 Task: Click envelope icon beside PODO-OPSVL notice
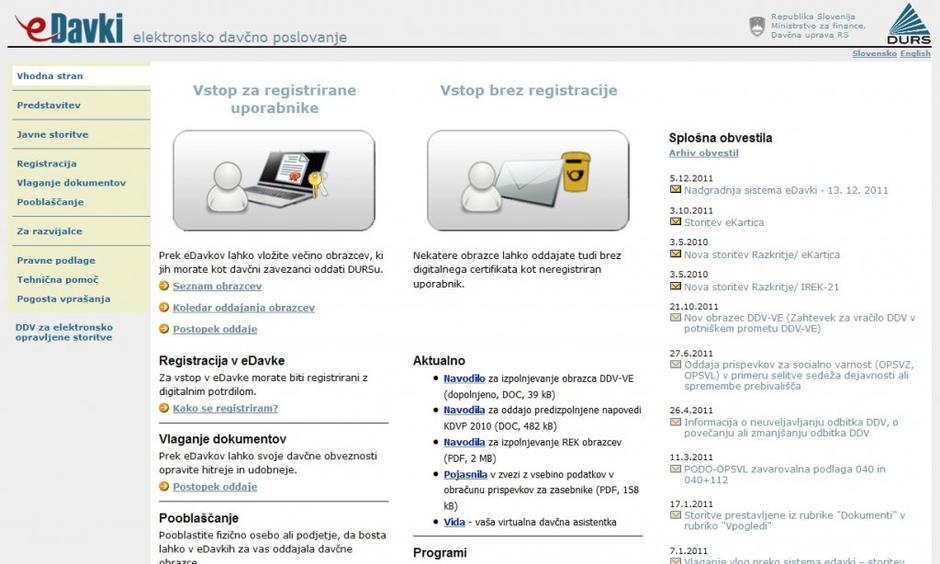(x=676, y=469)
